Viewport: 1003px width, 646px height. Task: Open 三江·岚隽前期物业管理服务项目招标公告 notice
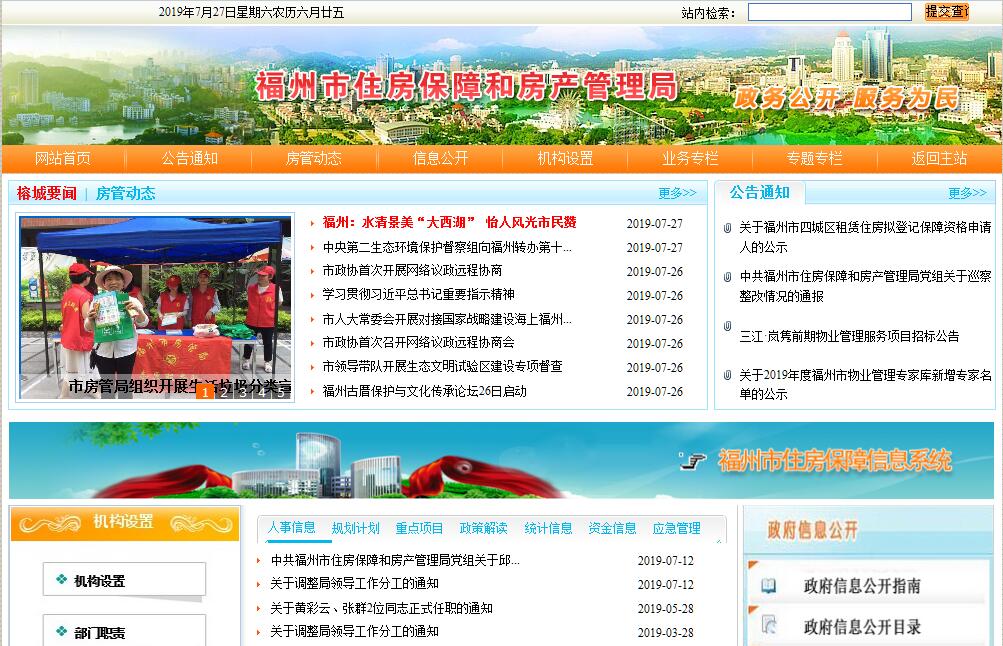(x=849, y=336)
